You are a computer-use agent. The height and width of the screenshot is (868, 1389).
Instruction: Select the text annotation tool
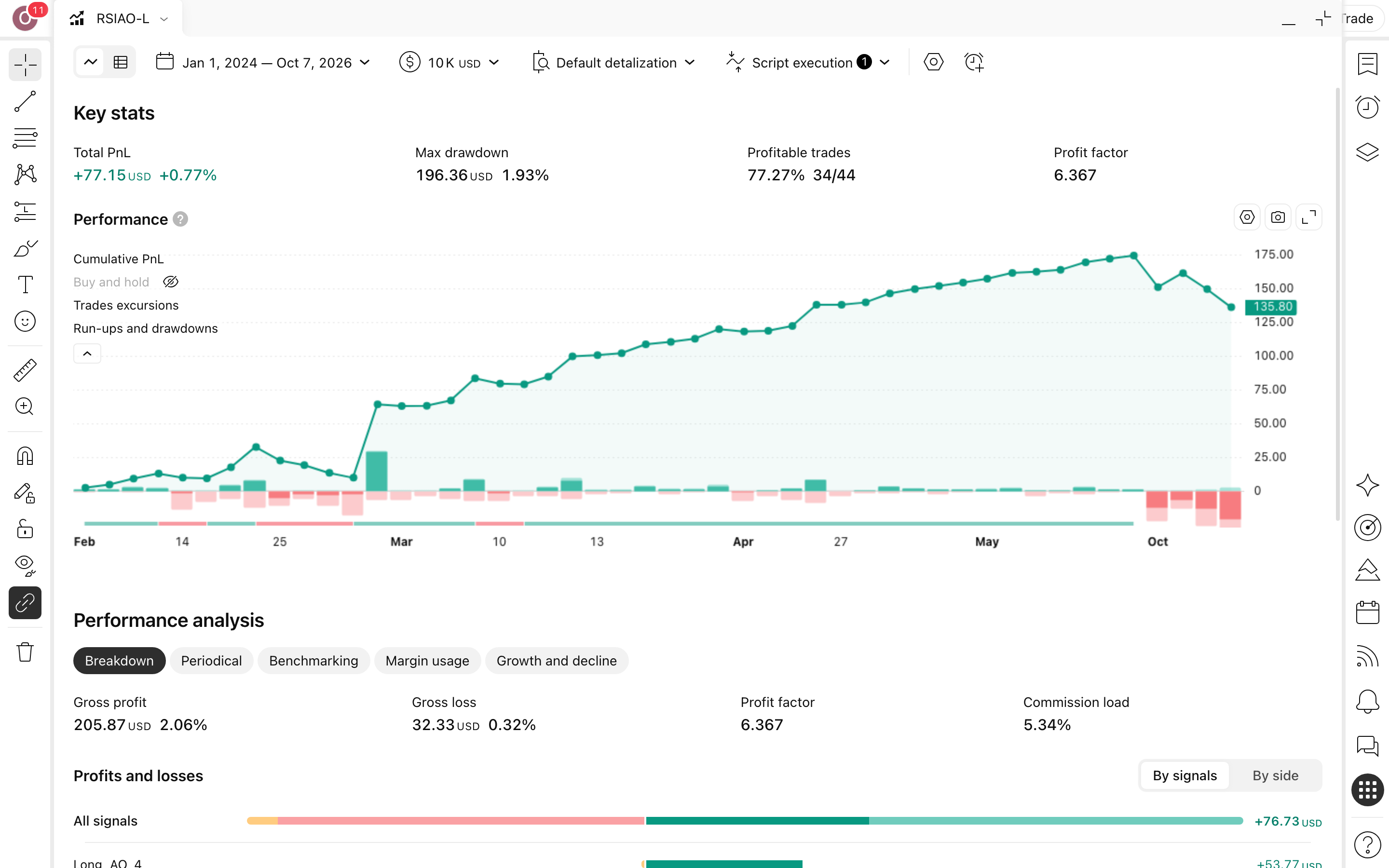pyautogui.click(x=25, y=285)
